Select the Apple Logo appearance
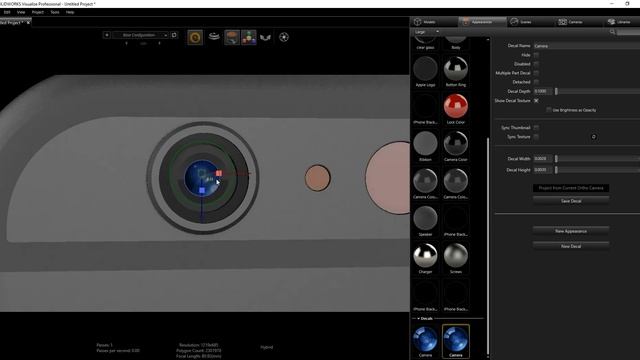The height and width of the screenshot is (360, 640). [x=425, y=71]
